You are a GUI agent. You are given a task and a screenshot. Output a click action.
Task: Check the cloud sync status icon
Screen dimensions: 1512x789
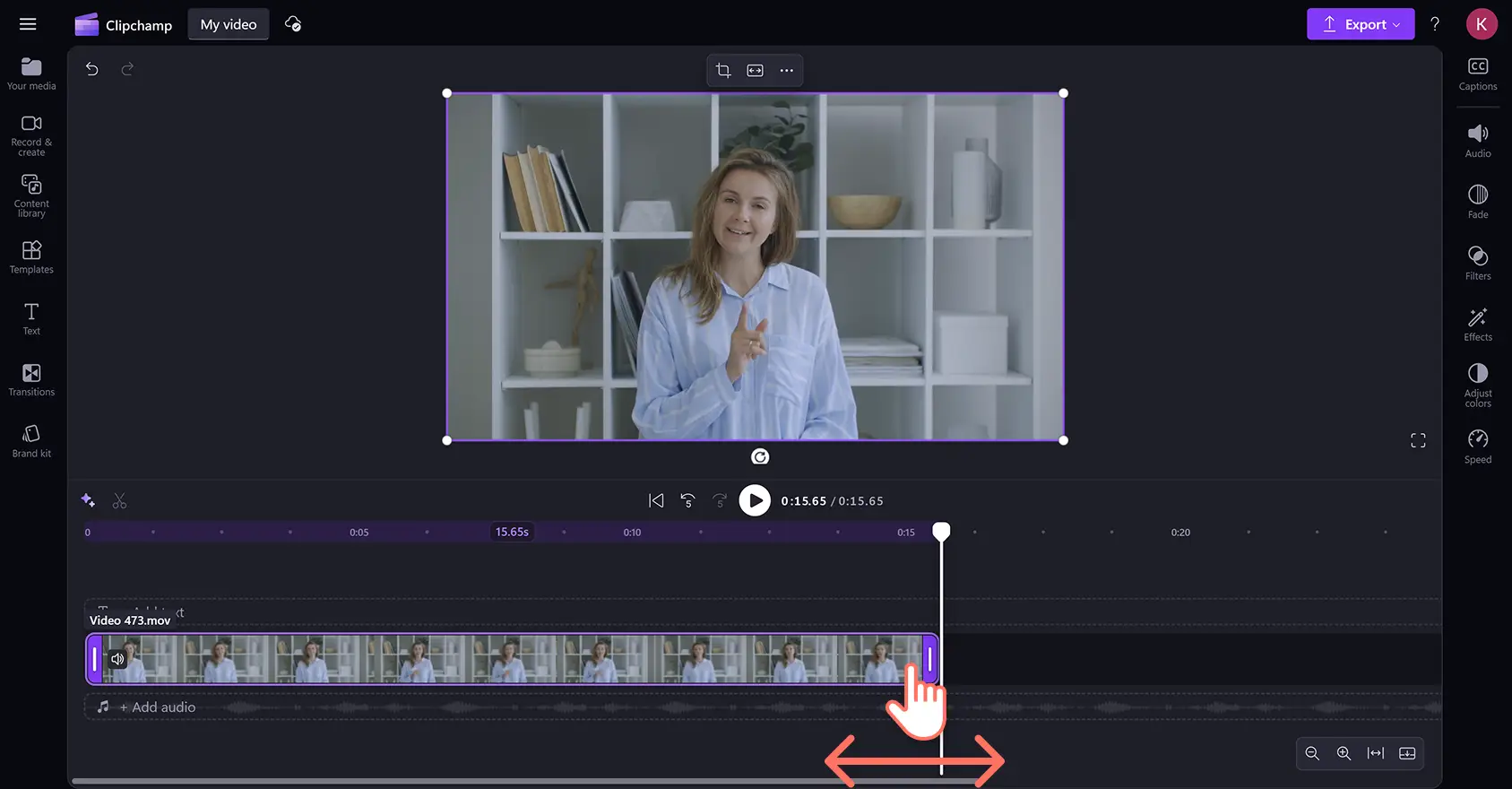point(293,24)
